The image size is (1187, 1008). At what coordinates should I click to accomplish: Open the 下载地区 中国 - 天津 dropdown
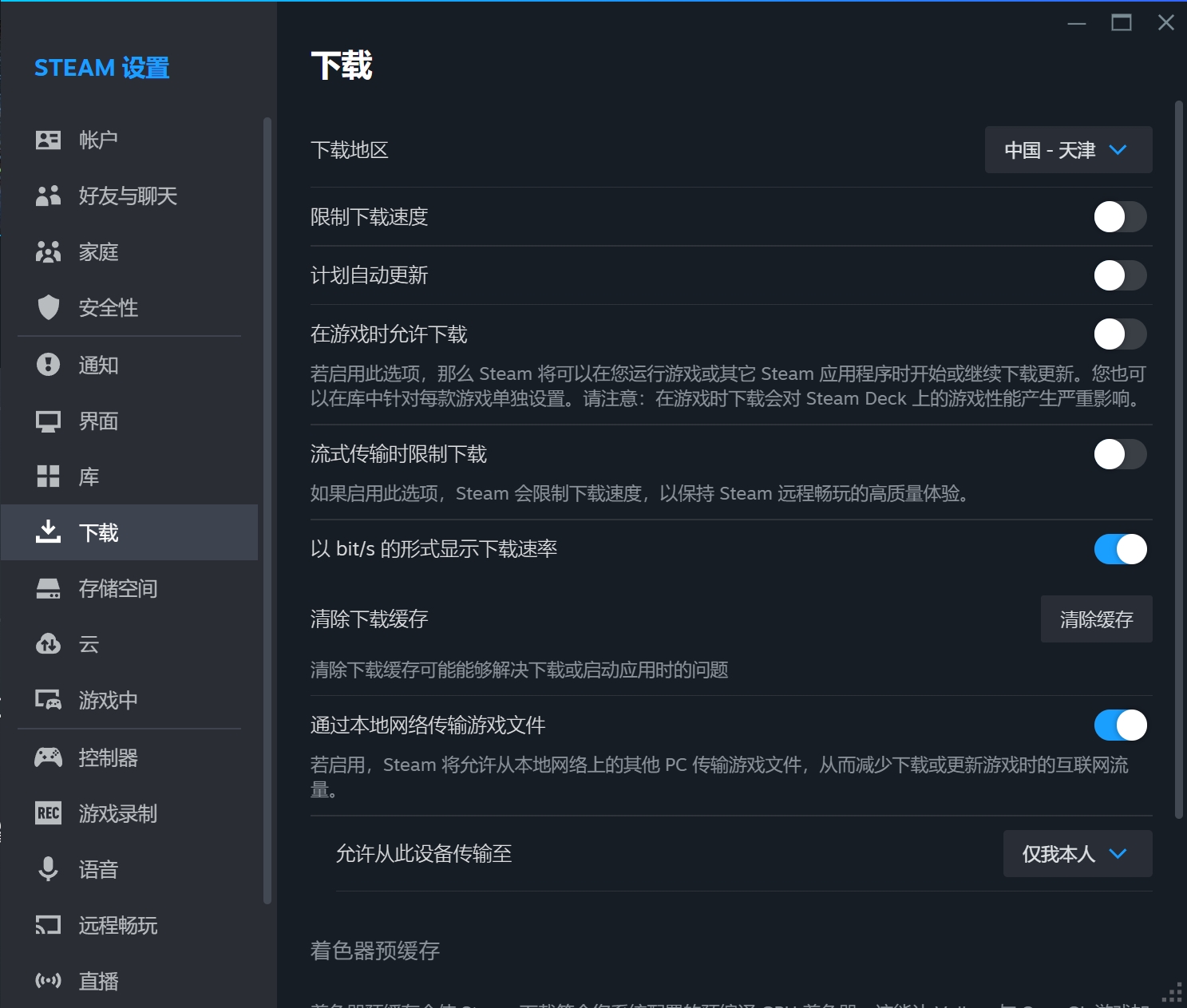(x=1068, y=150)
